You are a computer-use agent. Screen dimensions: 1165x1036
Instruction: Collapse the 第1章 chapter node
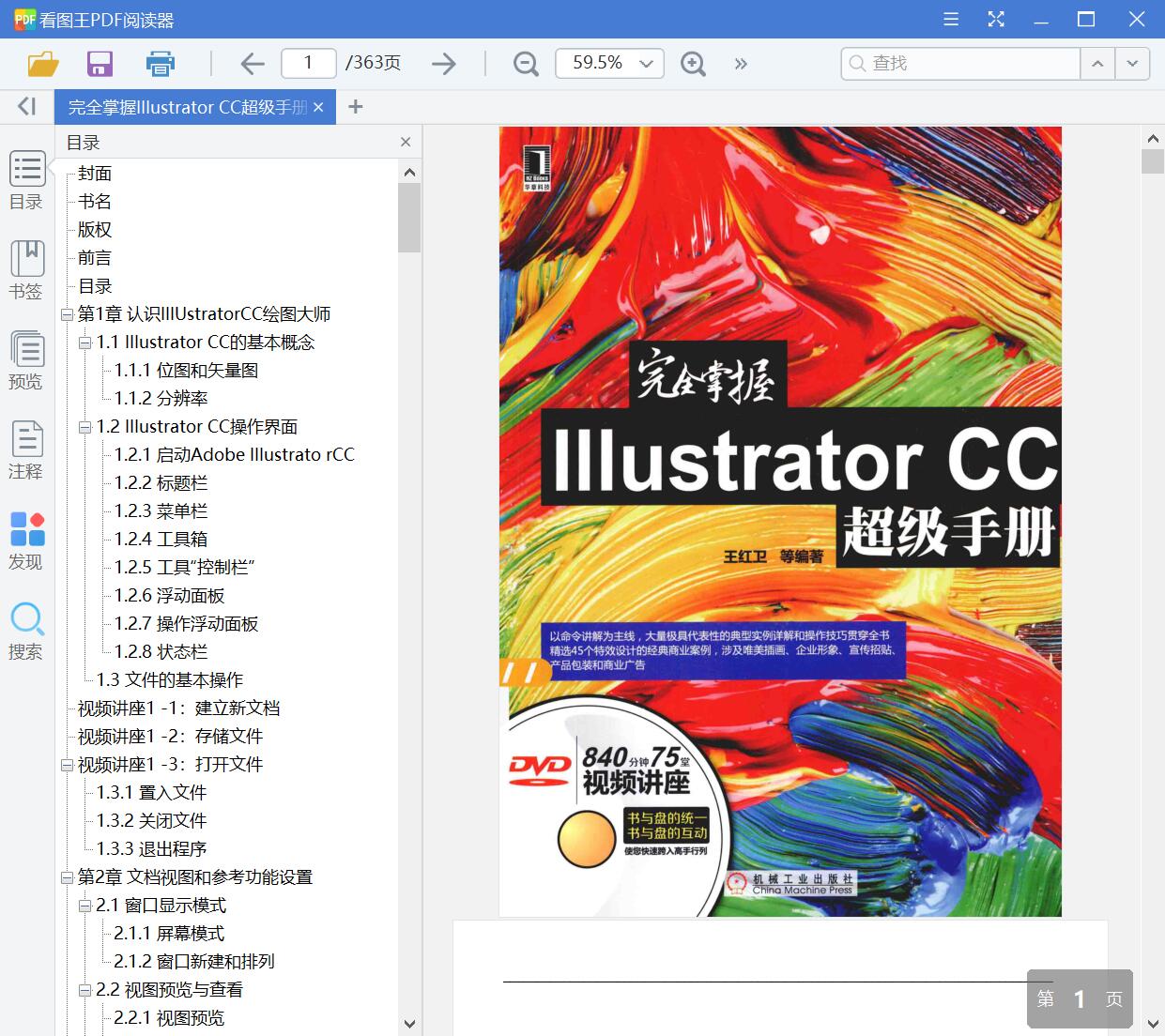point(67,315)
